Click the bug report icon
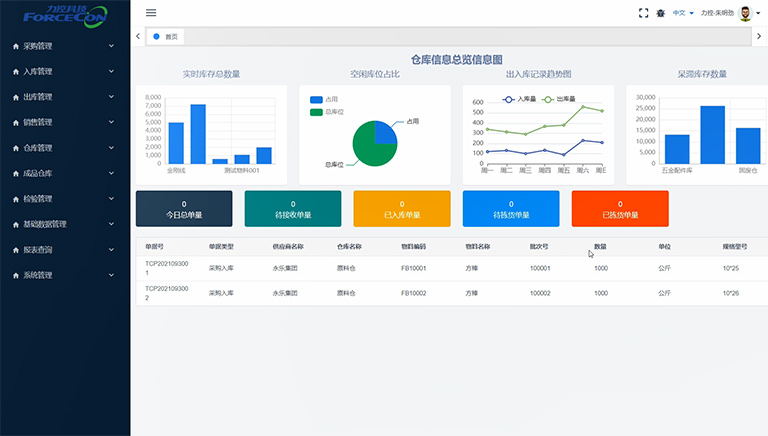 660,13
